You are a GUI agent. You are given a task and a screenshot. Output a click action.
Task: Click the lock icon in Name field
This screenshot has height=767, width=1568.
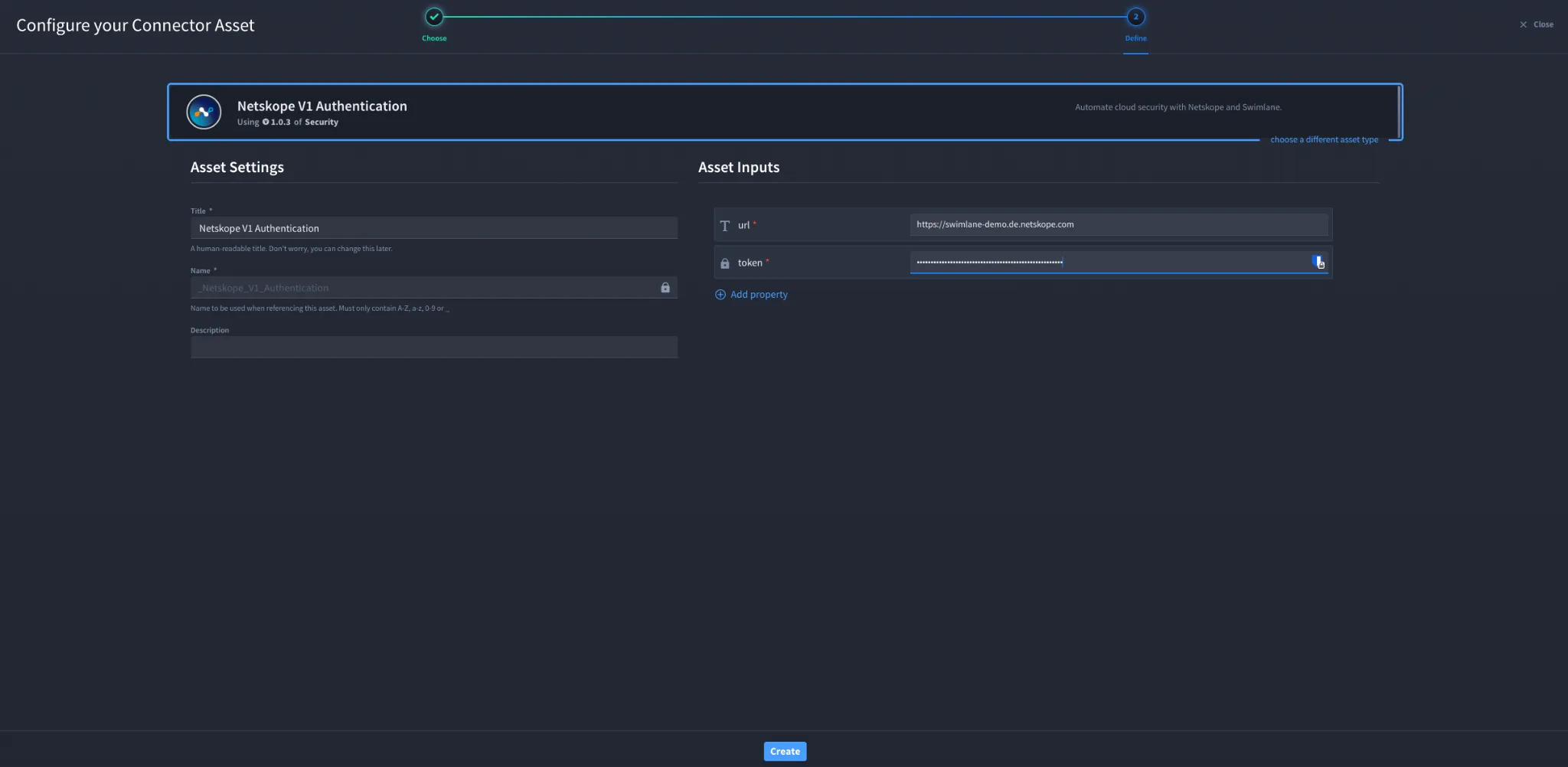pyautogui.click(x=665, y=288)
